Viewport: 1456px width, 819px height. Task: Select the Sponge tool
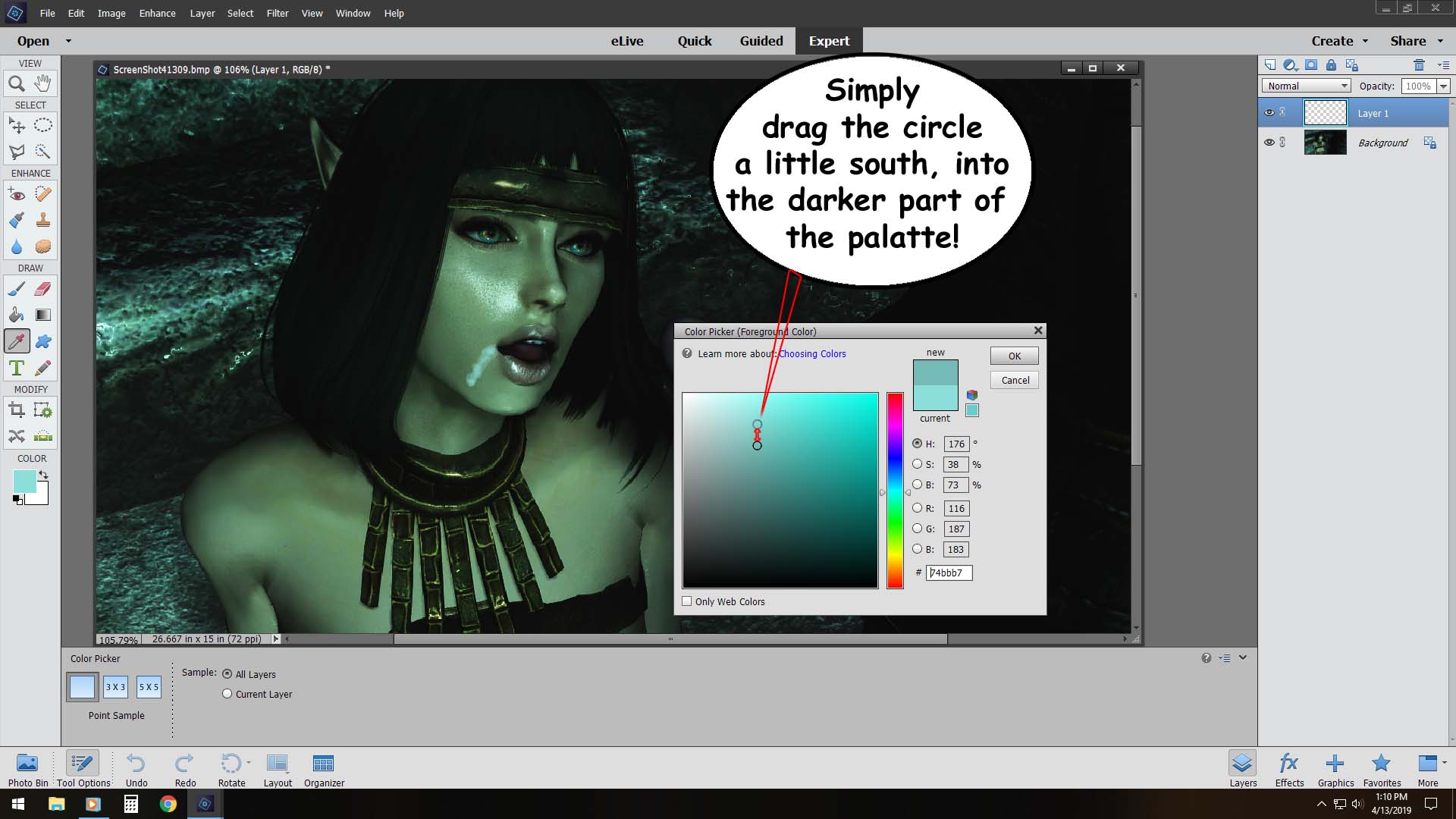coord(43,247)
